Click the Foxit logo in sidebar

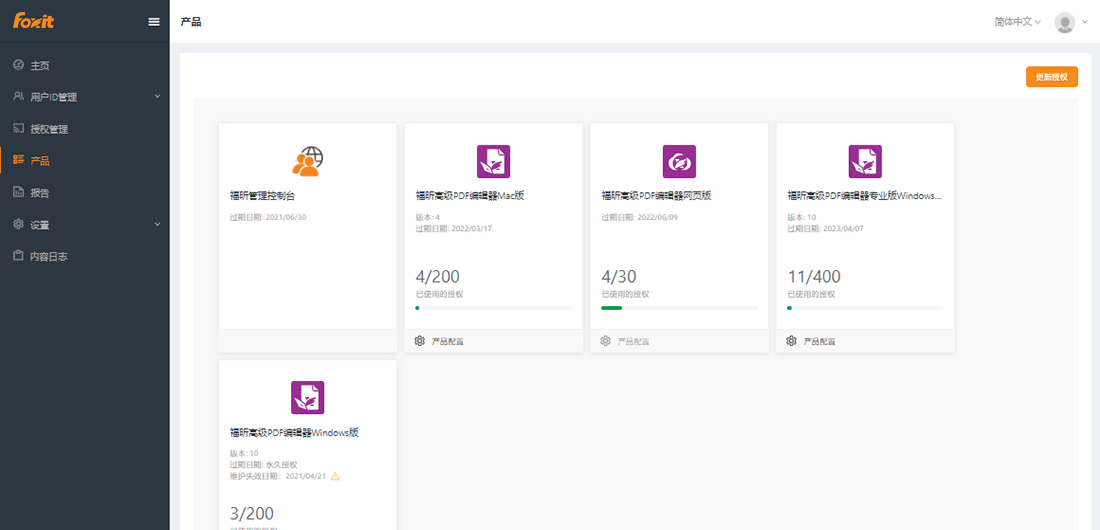[x=33, y=21]
